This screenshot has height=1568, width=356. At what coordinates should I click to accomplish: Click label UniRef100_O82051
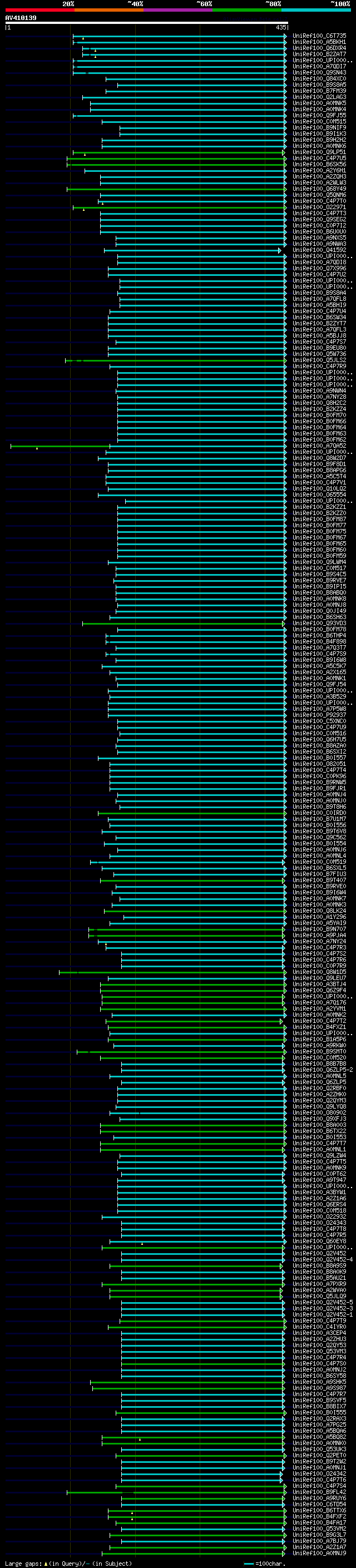coord(319,764)
